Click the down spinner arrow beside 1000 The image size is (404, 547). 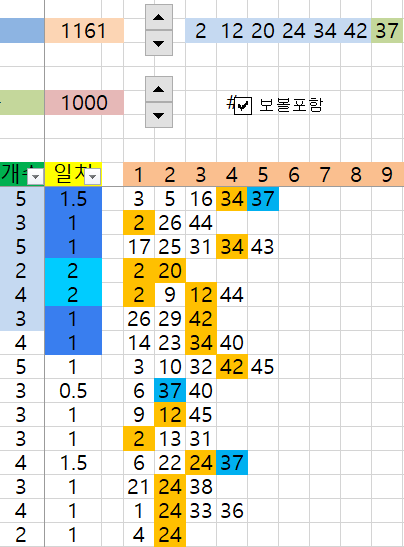point(159,115)
